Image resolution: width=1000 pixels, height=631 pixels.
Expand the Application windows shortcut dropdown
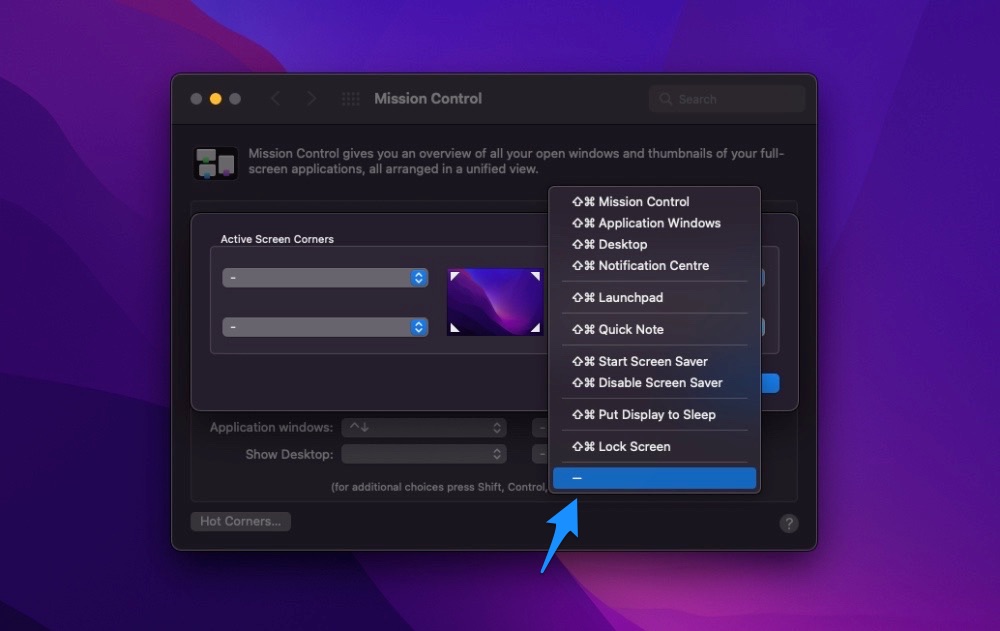point(424,427)
